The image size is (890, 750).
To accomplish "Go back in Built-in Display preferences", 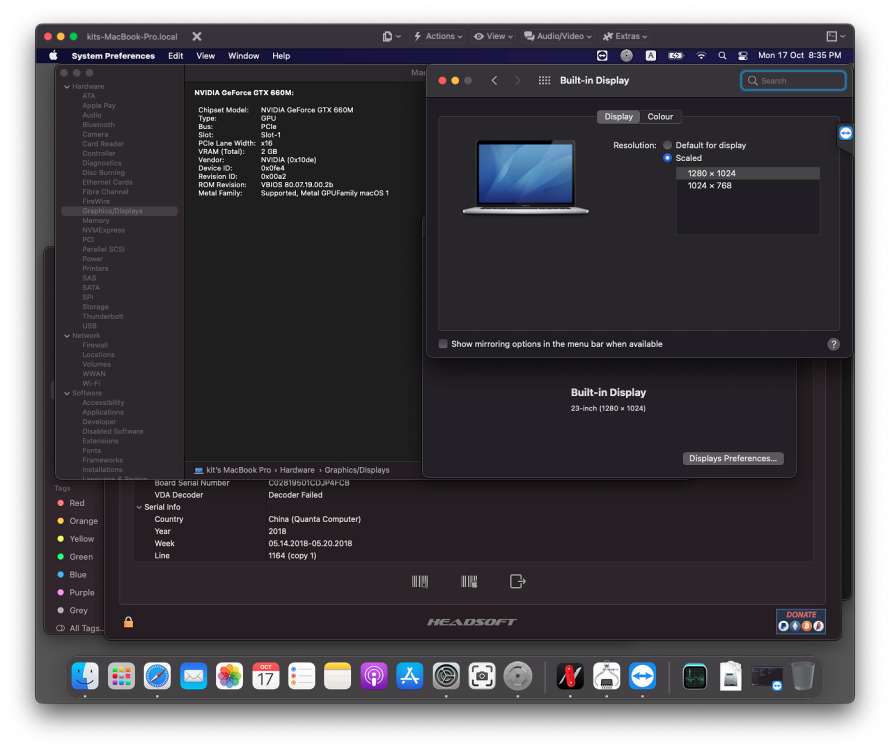I will [x=494, y=81].
